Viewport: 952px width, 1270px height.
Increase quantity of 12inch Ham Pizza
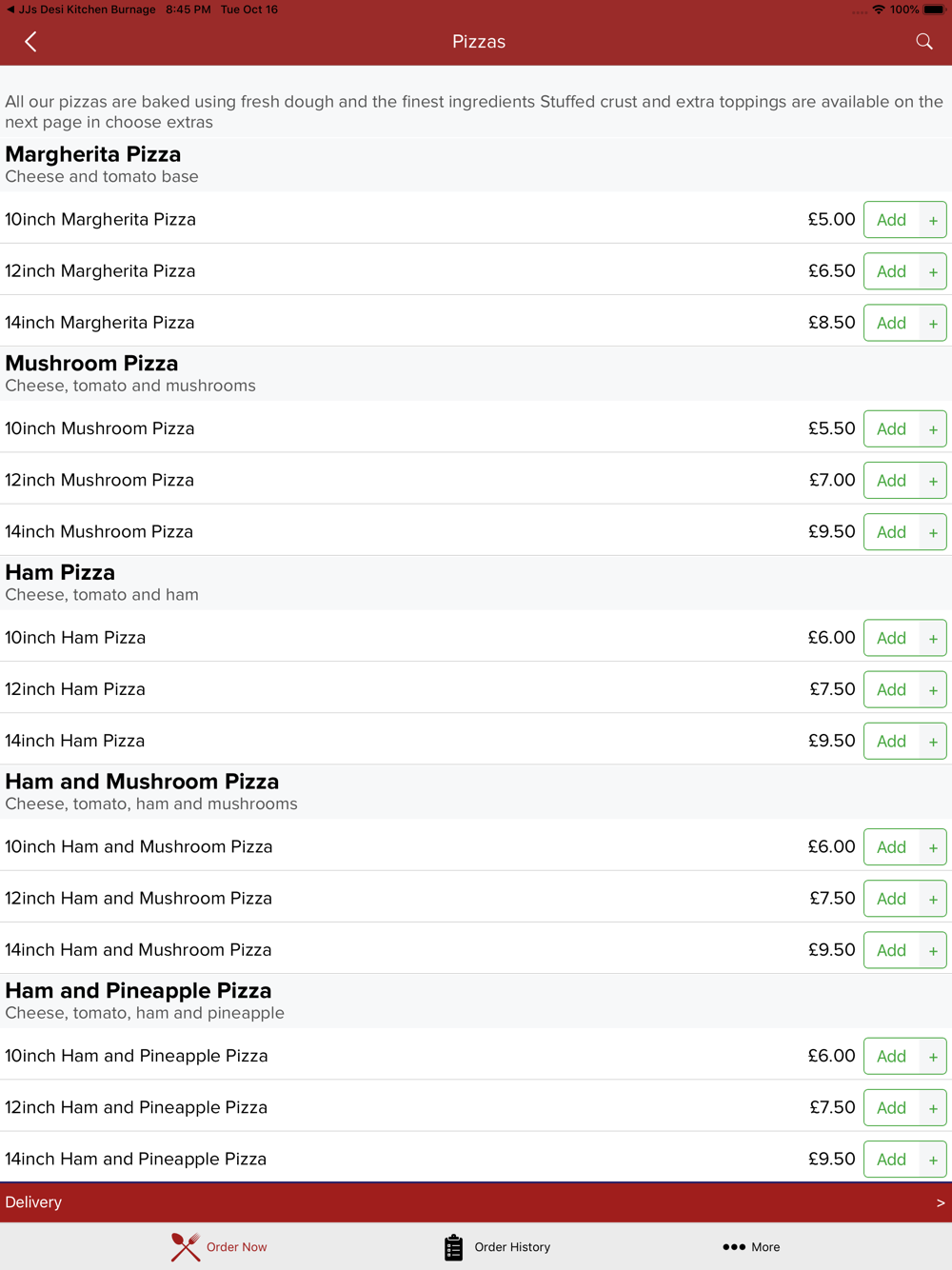[x=933, y=690]
